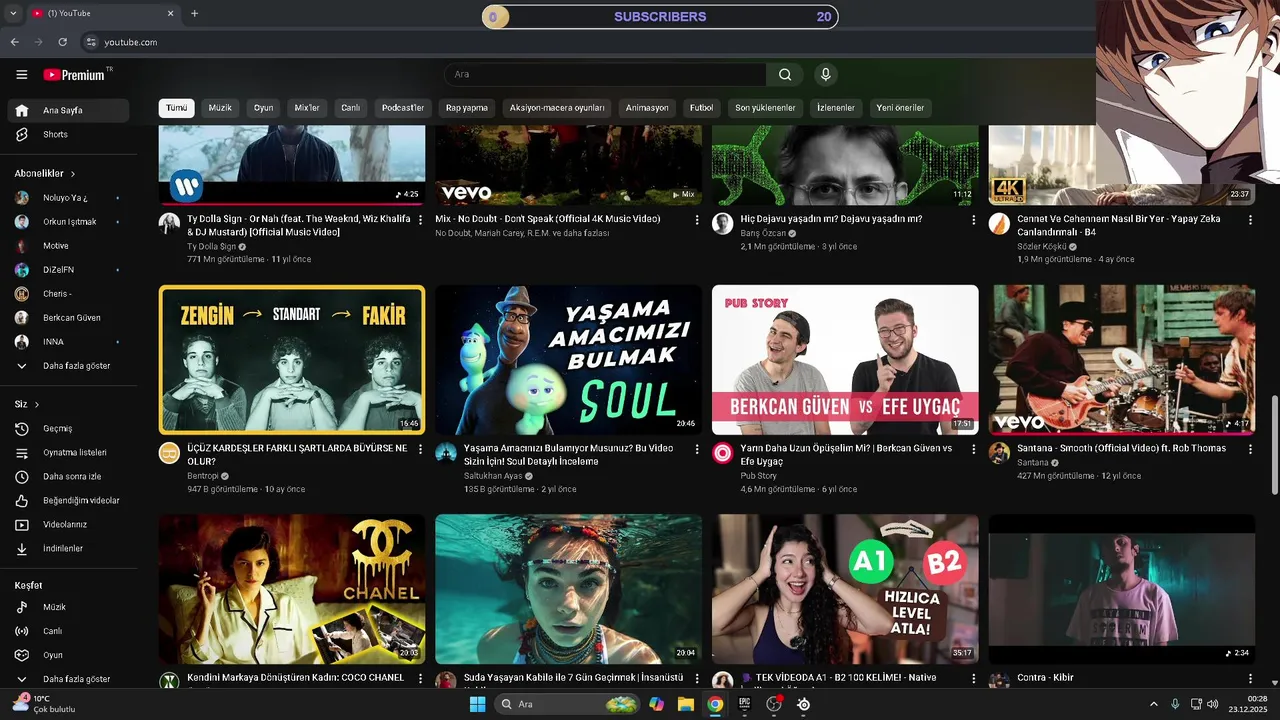This screenshot has height=720, width=1280.
Task: Open a new browser tab
Action: (194, 13)
